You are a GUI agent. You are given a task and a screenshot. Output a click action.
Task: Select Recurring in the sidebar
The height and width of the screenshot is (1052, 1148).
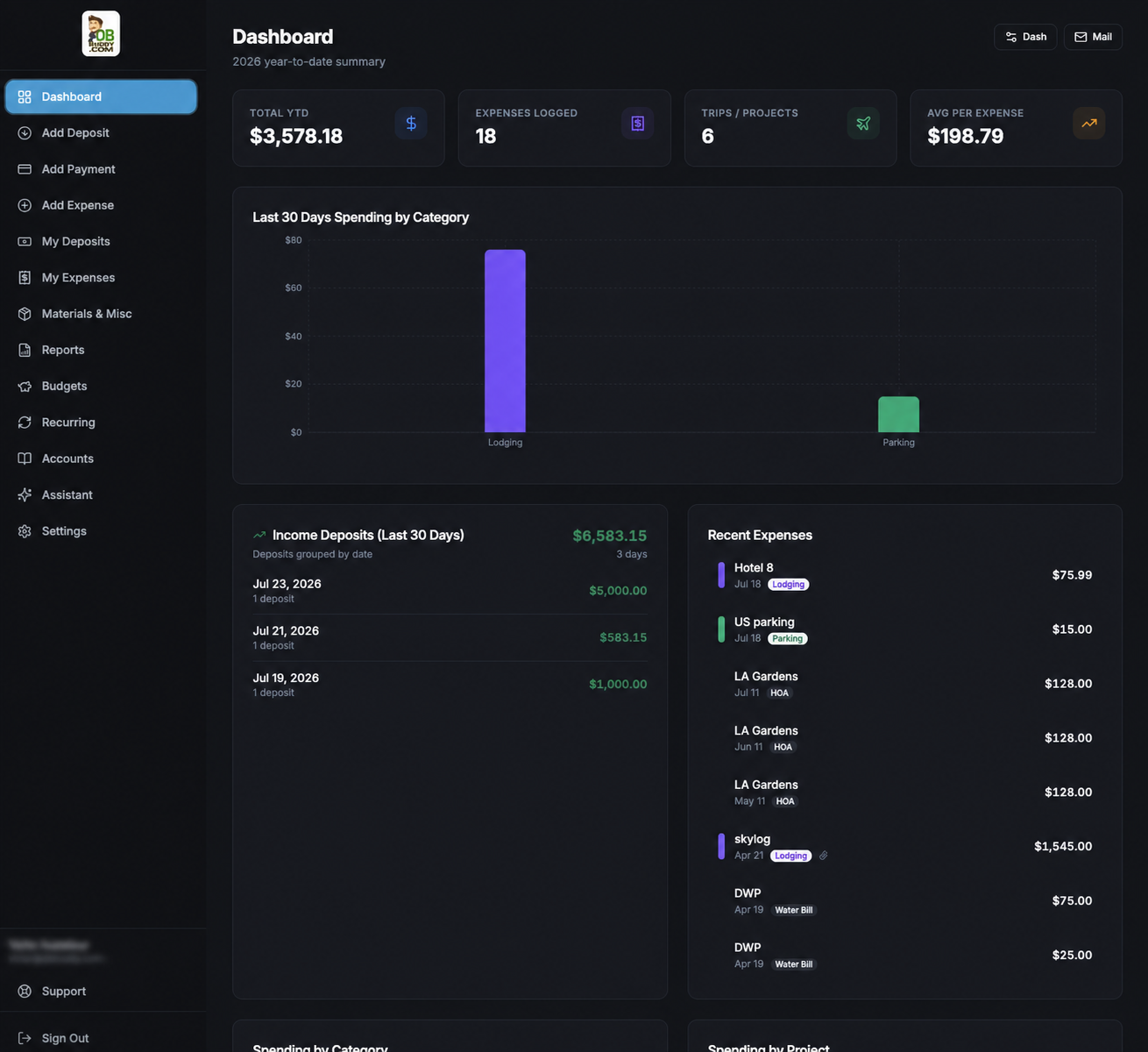(101, 422)
